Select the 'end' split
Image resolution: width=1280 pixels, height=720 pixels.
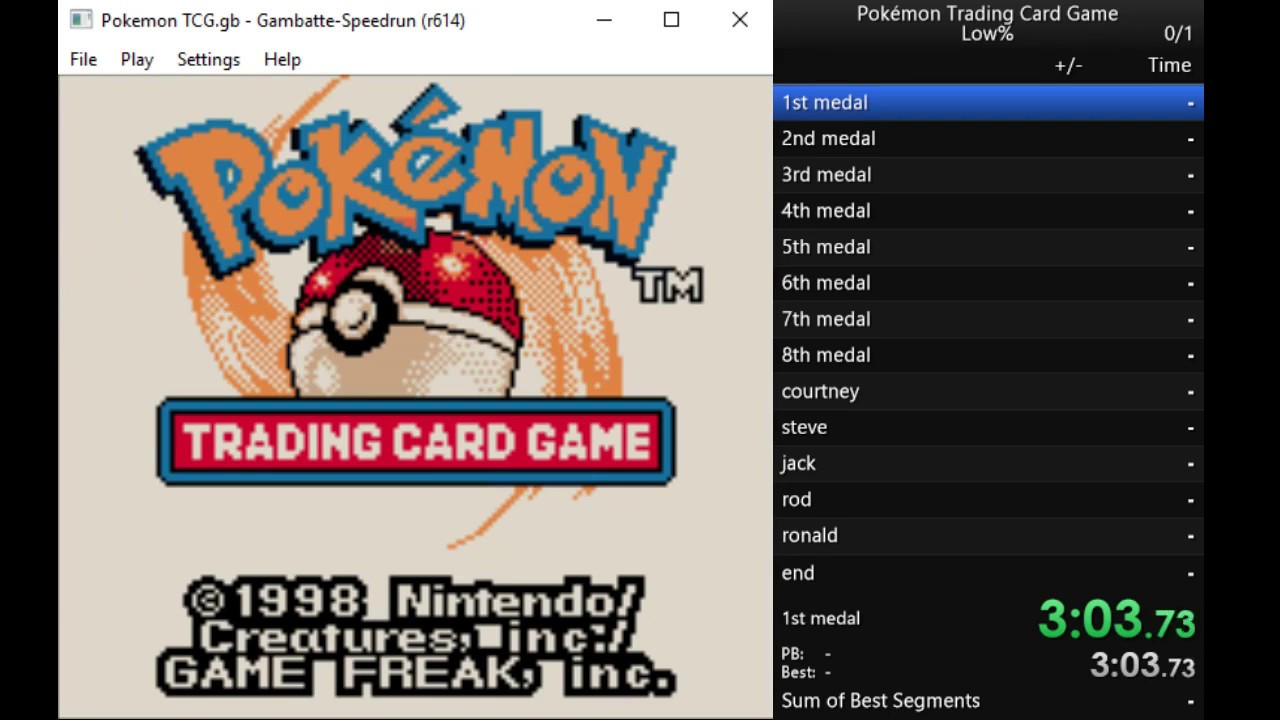pos(988,572)
